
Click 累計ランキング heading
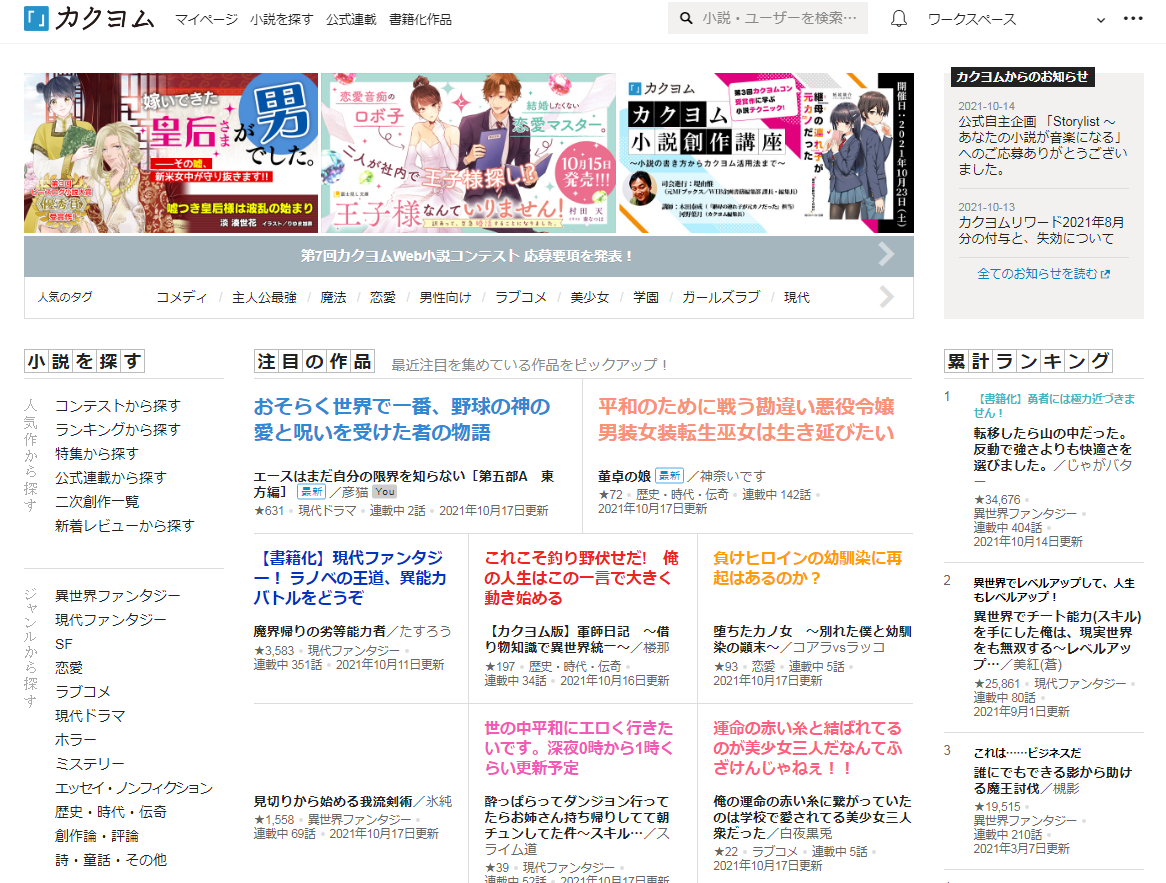coord(1028,361)
